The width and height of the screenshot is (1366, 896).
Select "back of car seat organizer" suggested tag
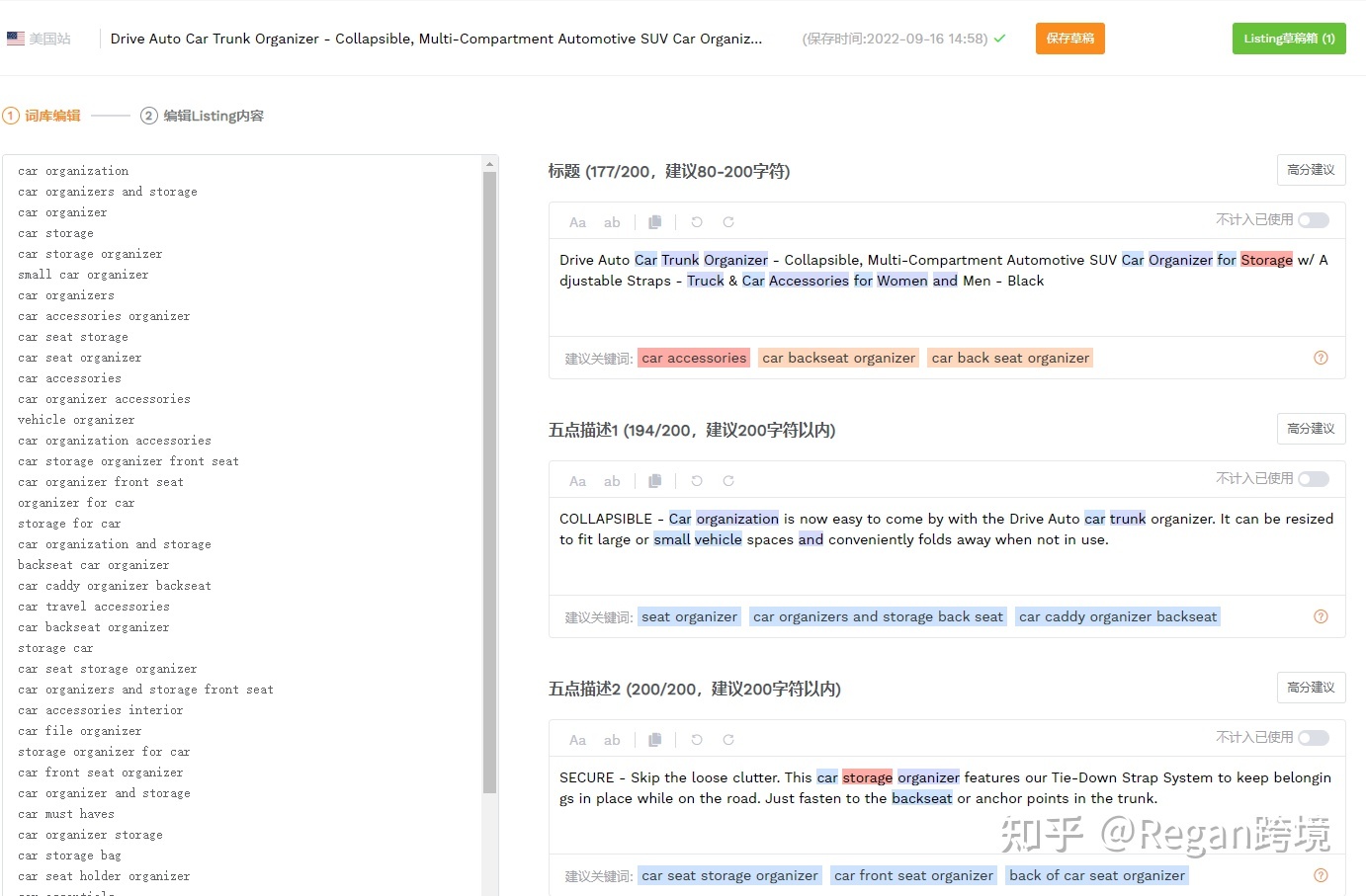tap(1097, 875)
